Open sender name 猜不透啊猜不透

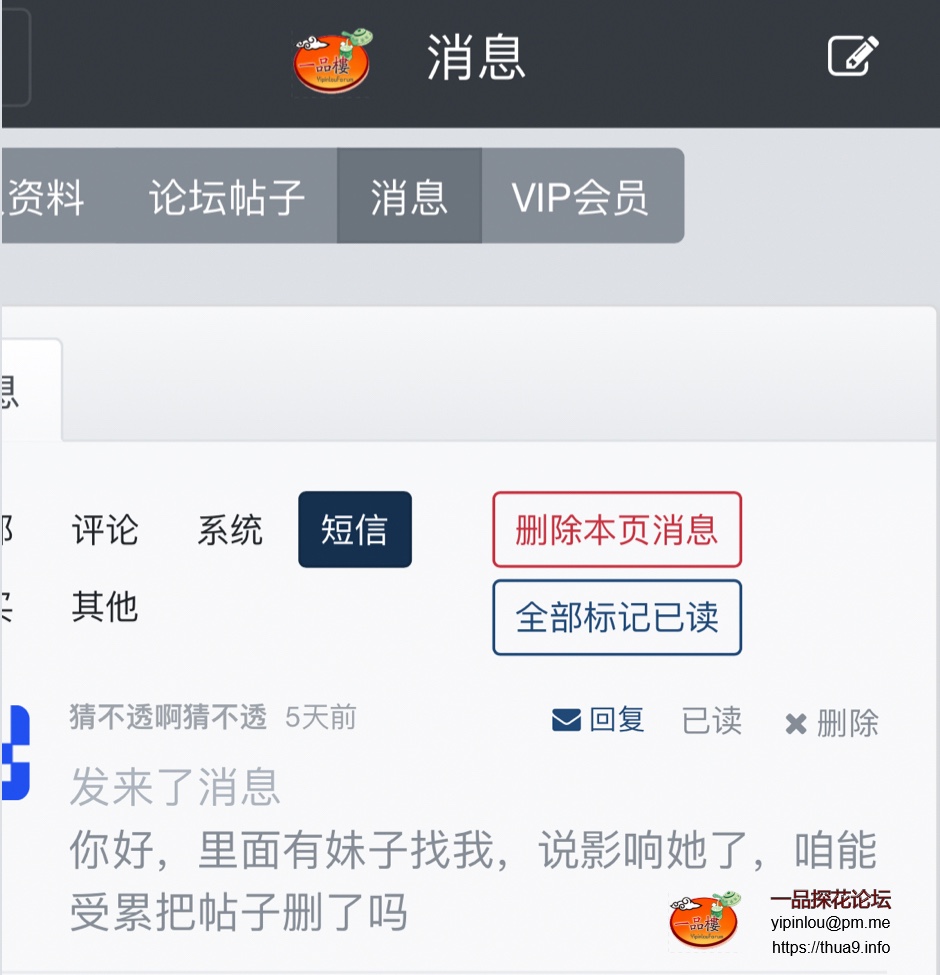(168, 716)
